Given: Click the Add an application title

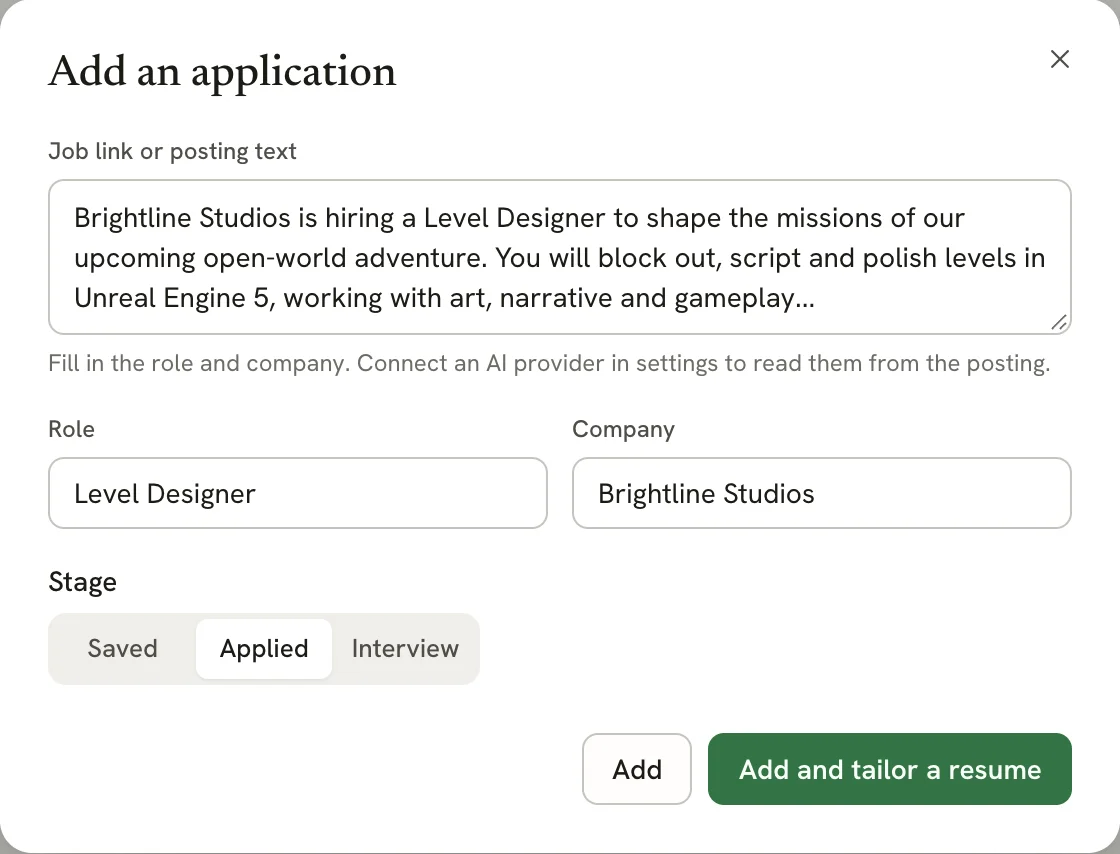Looking at the screenshot, I should pos(222,72).
